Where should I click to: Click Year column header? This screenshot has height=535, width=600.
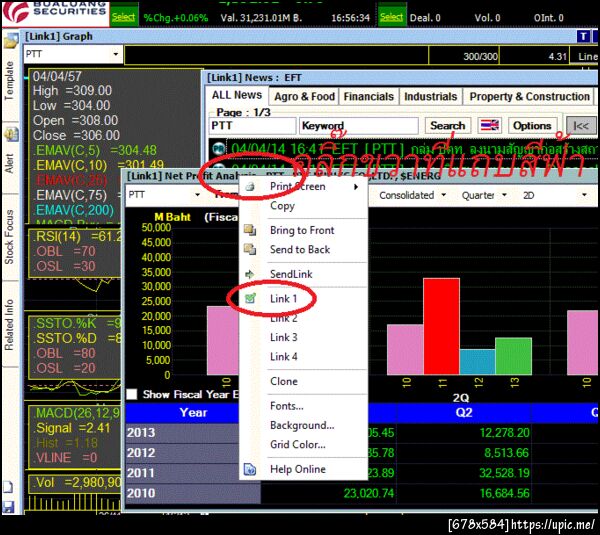tap(193, 412)
